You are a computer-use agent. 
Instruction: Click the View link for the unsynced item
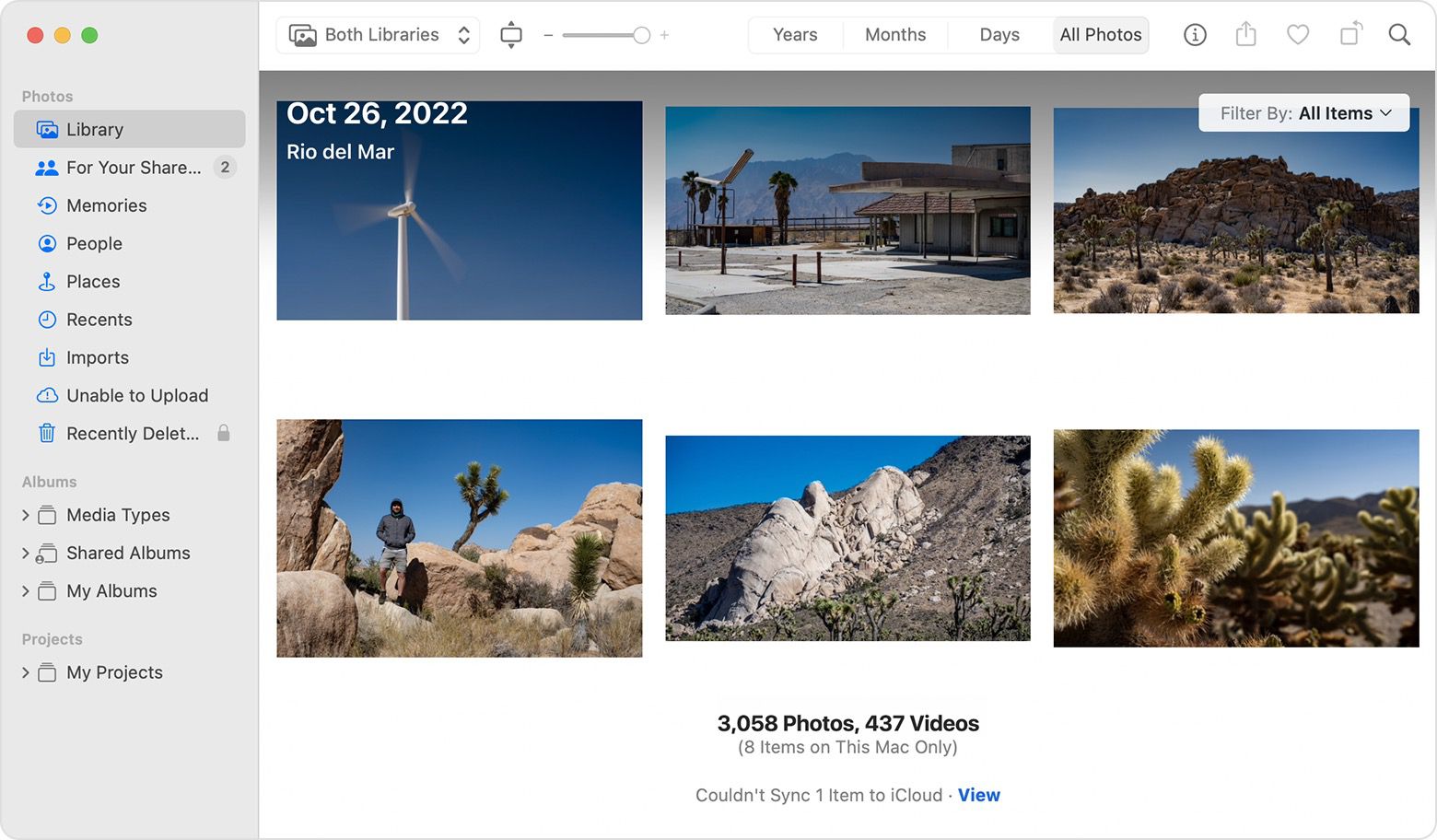click(x=978, y=795)
